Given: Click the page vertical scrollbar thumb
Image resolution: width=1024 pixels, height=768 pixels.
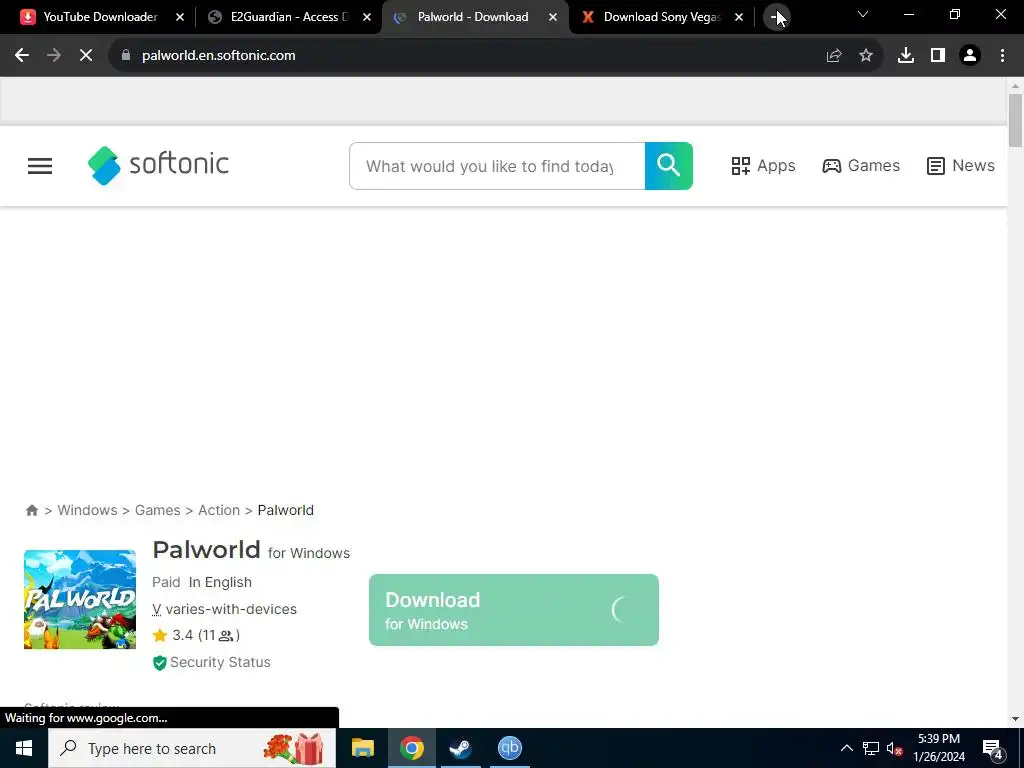Looking at the screenshot, I should (1015, 121).
